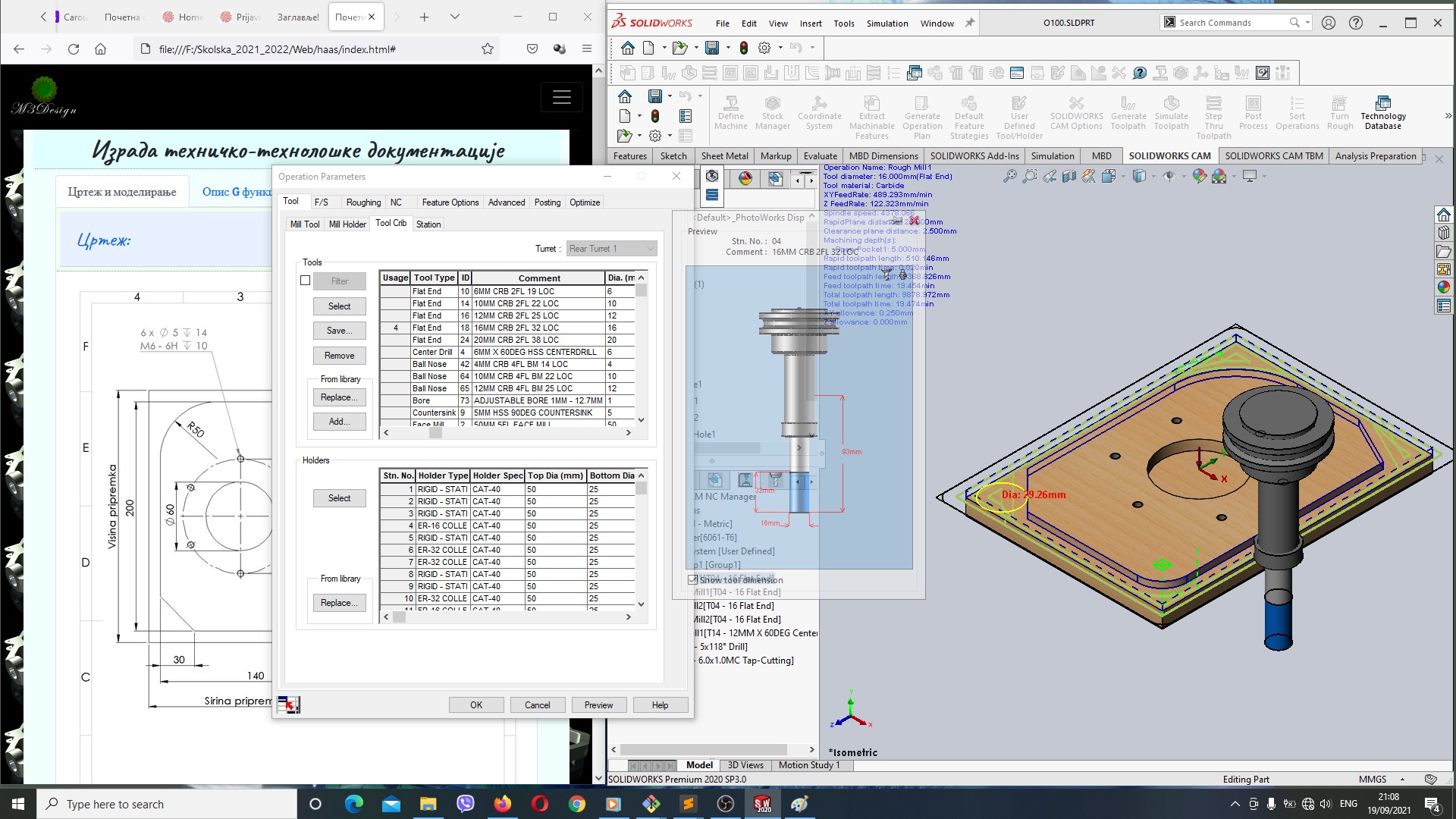Open File Explorer folder icon in right task pane

(x=1443, y=251)
